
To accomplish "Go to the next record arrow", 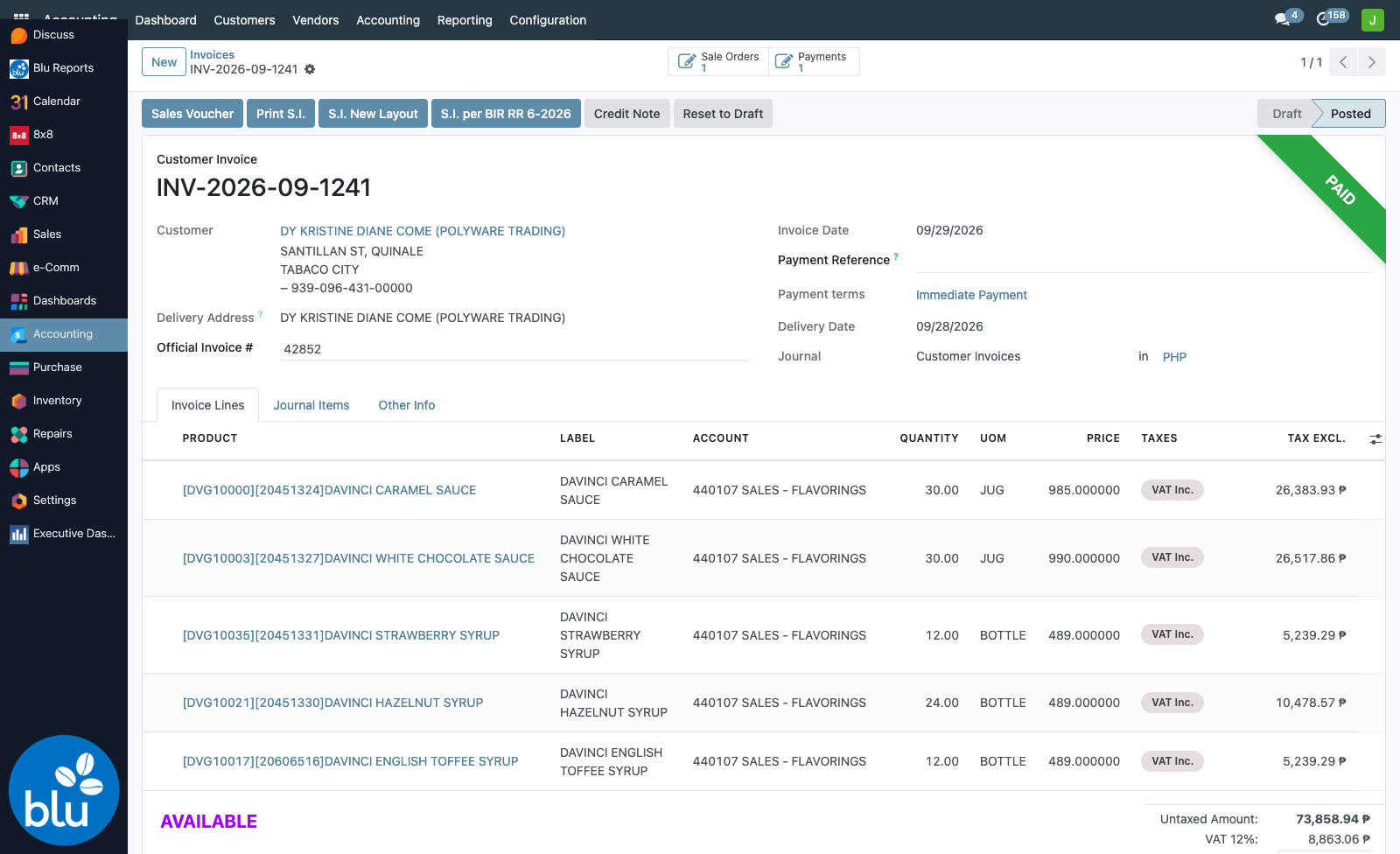I will 1371,62.
